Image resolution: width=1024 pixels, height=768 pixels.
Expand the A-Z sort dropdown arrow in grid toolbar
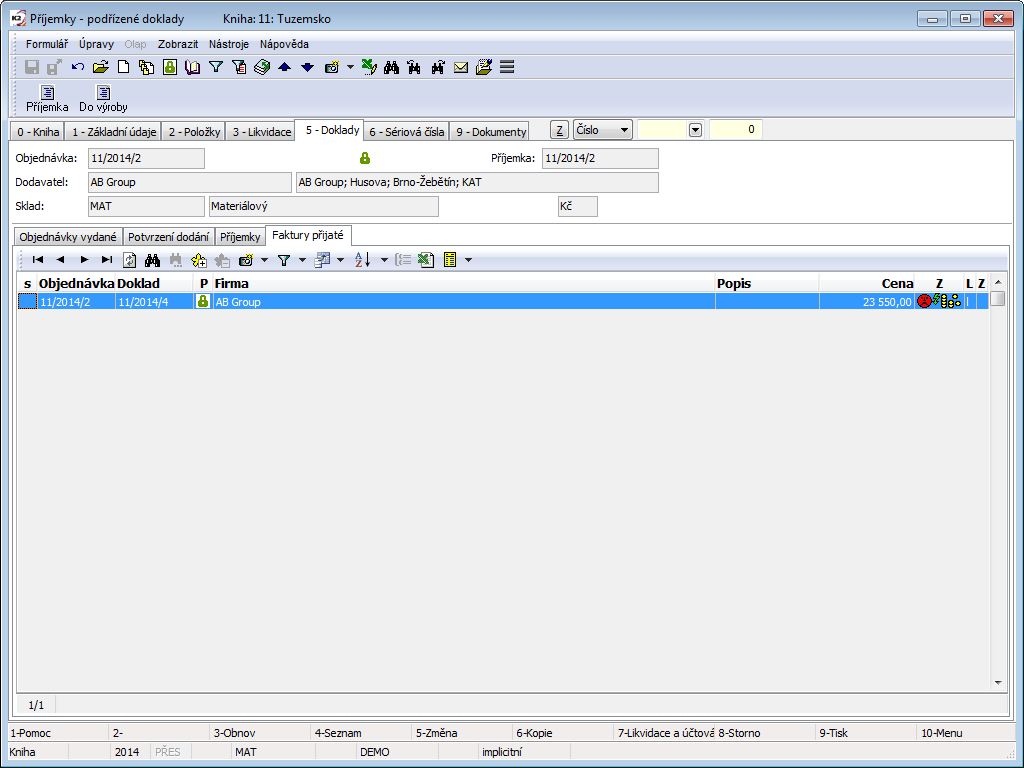(x=384, y=260)
